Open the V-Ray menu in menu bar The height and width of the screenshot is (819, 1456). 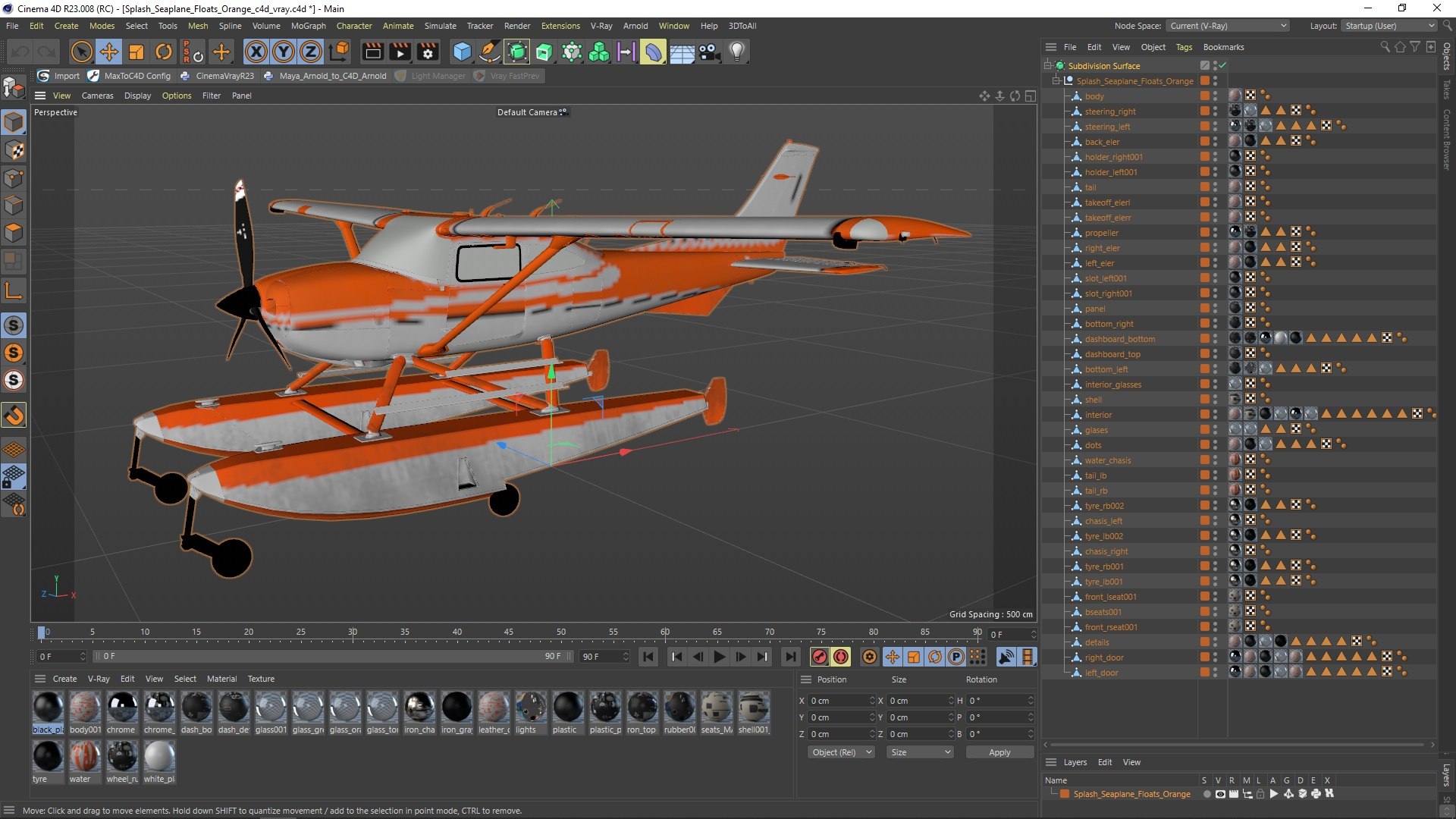(601, 26)
